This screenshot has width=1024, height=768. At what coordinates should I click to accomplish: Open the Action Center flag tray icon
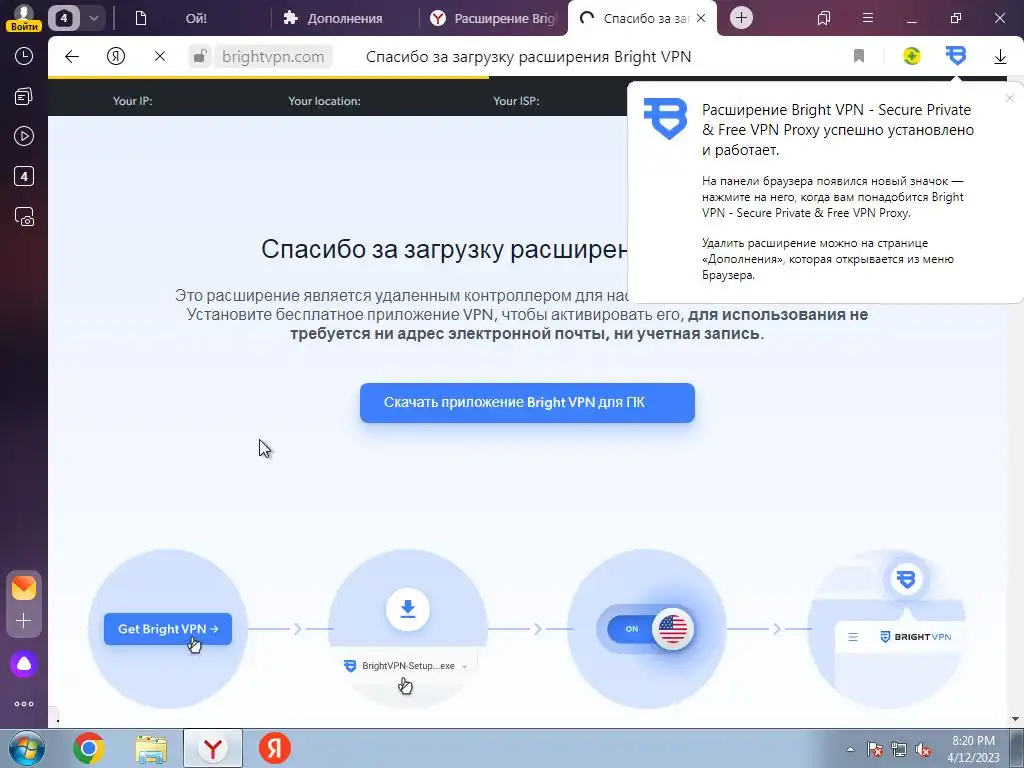[x=875, y=749]
